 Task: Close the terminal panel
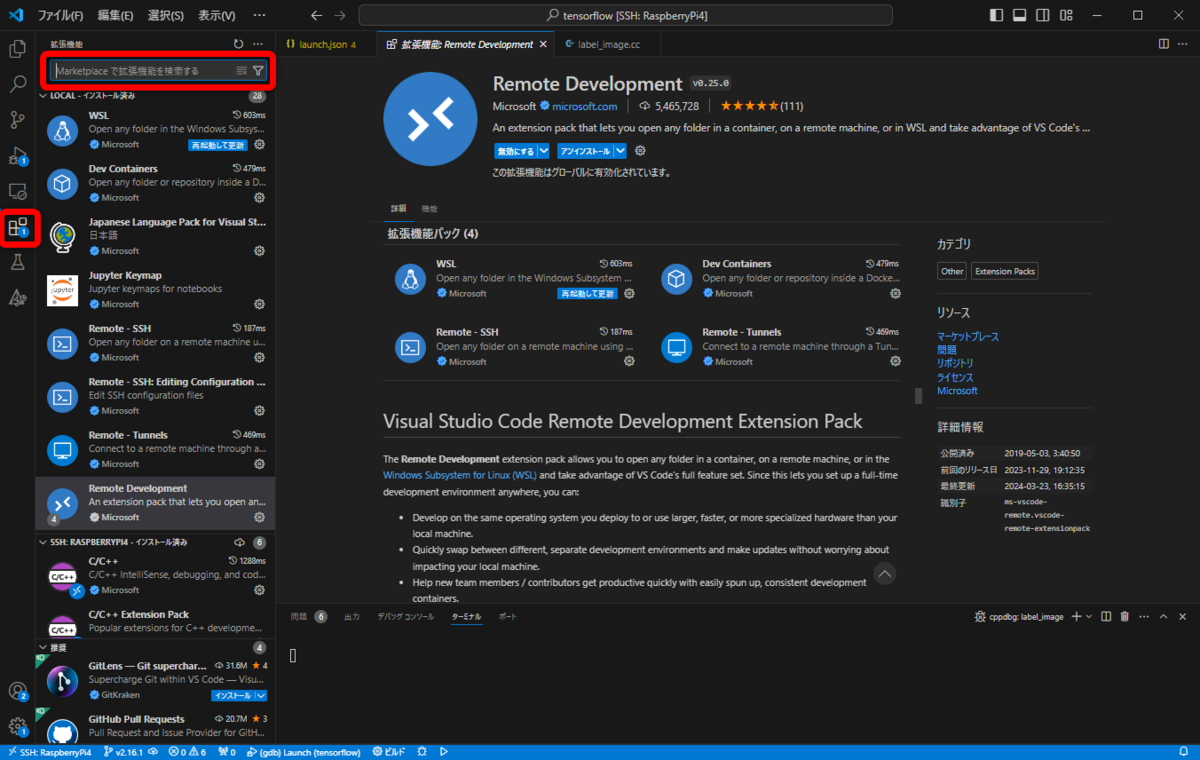click(x=1183, y=617)
